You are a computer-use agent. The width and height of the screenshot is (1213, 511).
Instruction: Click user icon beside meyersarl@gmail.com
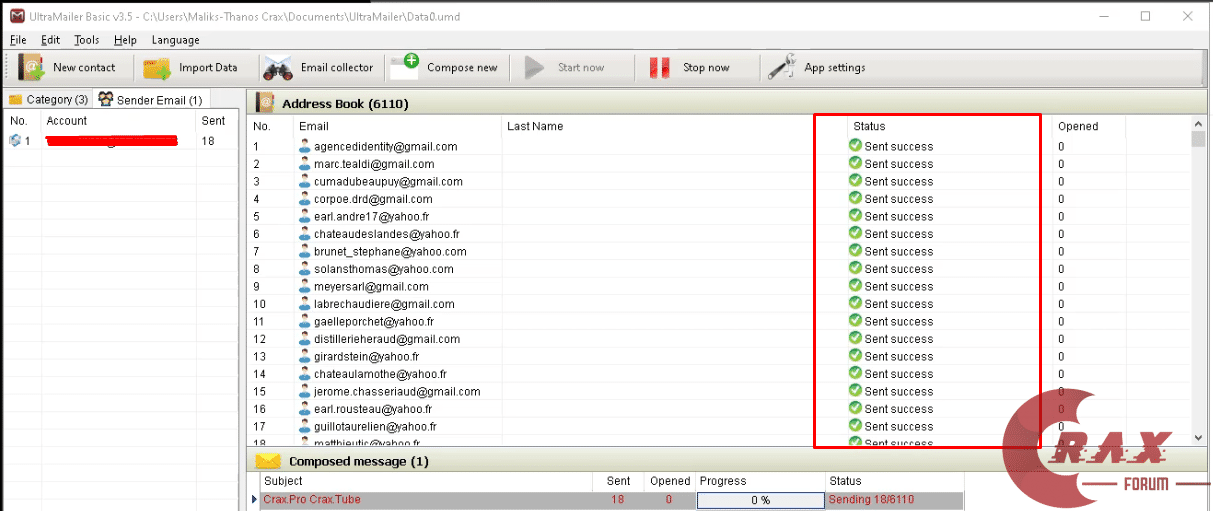pyautogui.click(x=305, y=285)
